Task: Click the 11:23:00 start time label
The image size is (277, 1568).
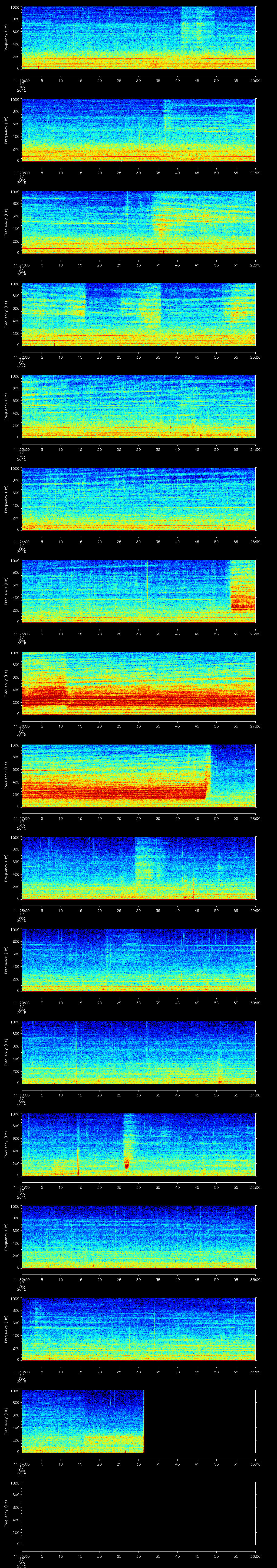Action: [21, 449]
